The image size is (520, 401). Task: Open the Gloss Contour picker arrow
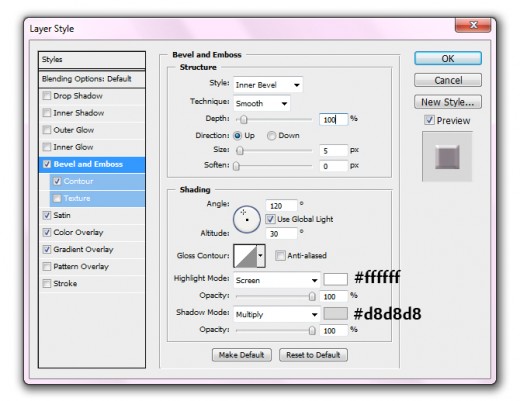[x=261, y=256]
